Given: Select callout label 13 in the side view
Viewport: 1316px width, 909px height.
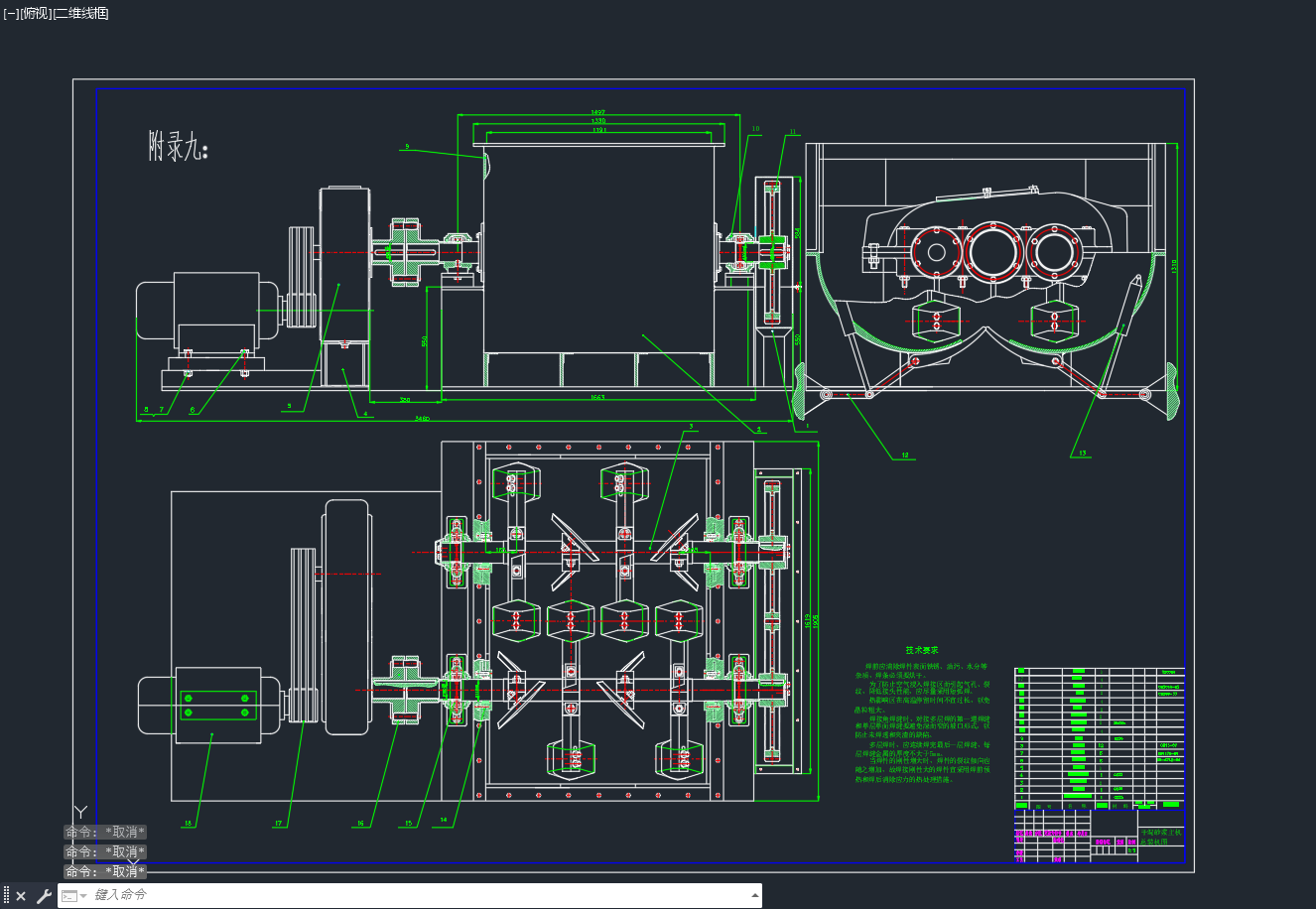Looking at the screenshot, I should point(1082,454).
